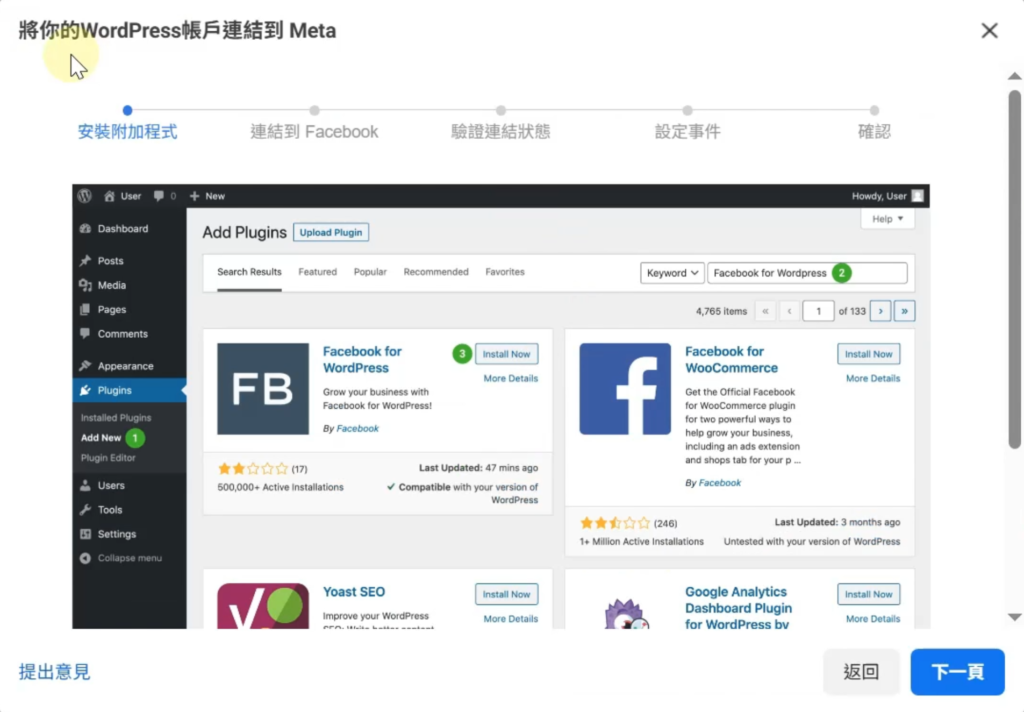Open the 提出意見 feedback link
Viewport: 1024px width, 712px height.
click(55, 672)
